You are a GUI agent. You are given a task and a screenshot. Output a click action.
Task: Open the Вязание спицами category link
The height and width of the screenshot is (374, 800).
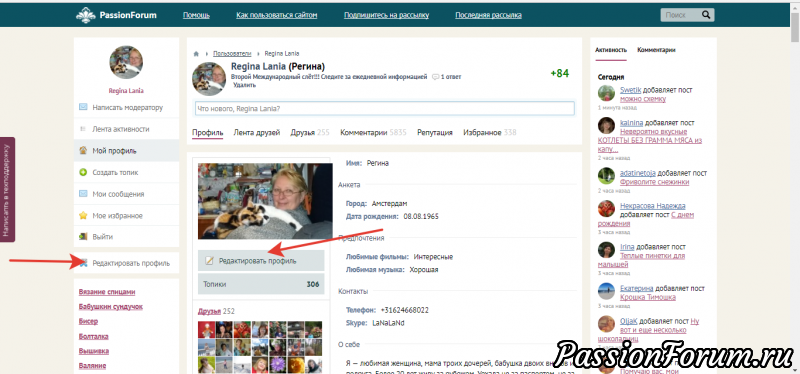coord(107,292)
